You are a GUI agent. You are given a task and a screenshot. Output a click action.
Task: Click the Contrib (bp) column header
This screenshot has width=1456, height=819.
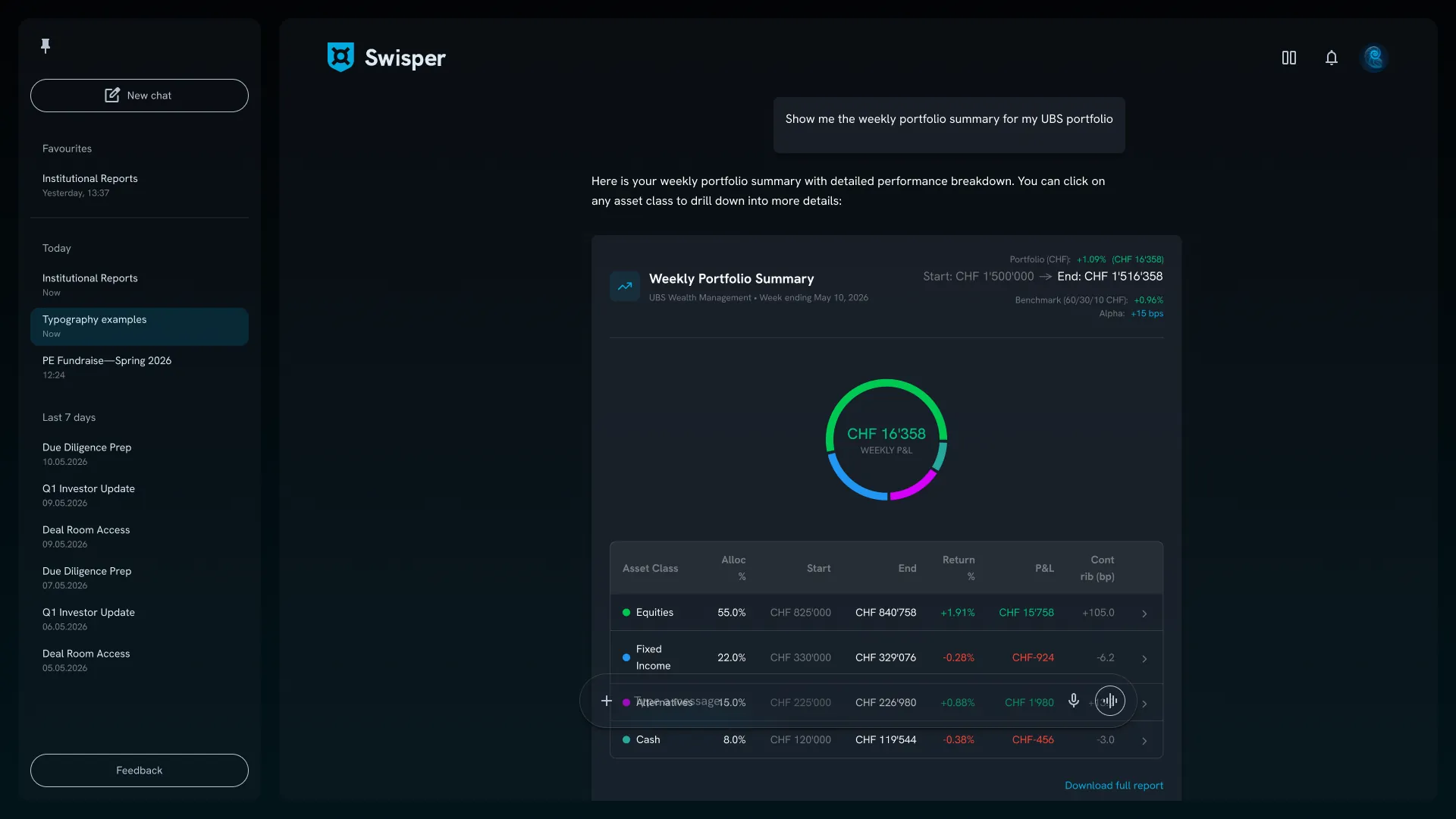pyautogui.click(x=1097, y=568)
